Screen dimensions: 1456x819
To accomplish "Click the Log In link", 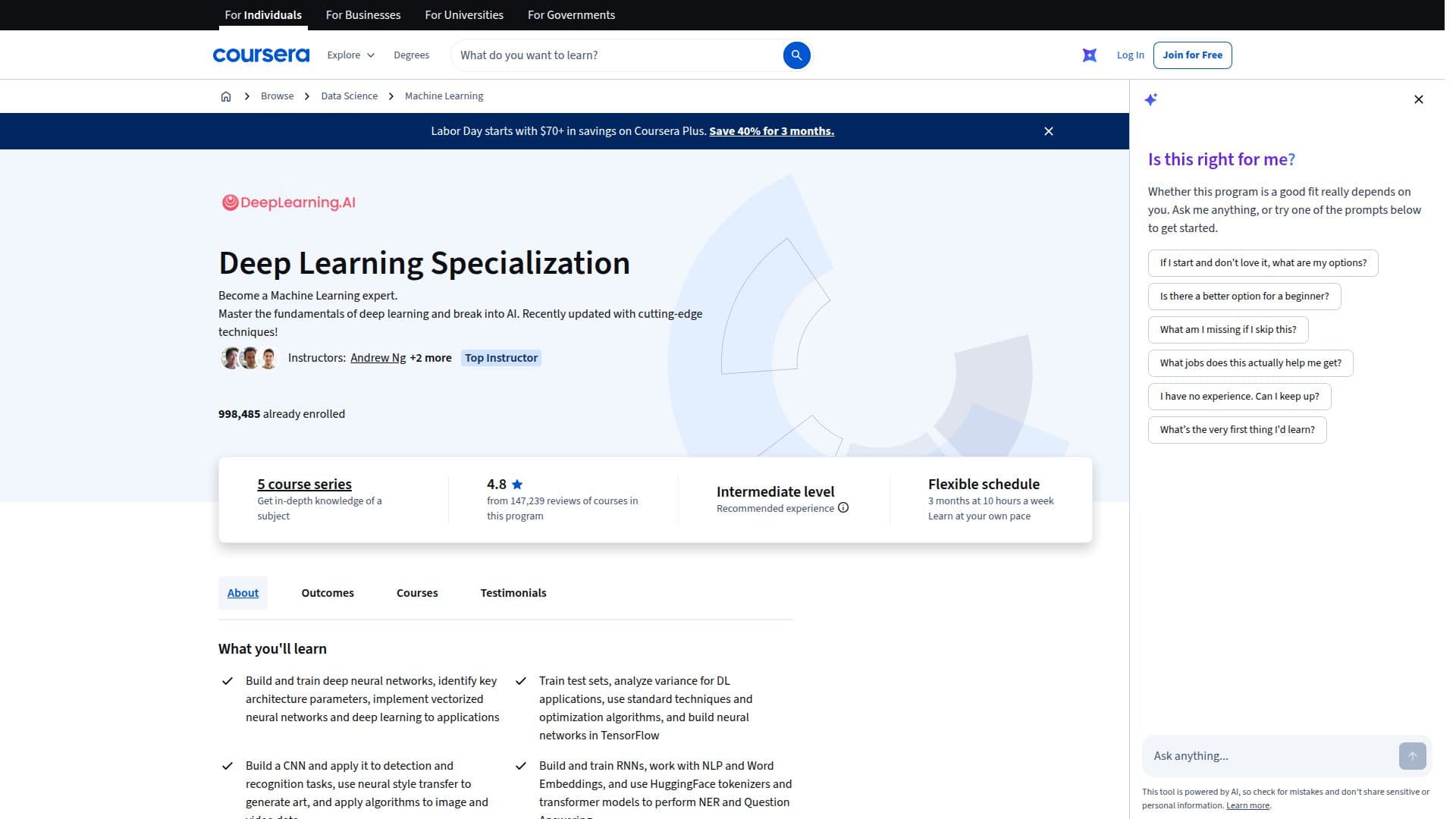I will 1130,55.
